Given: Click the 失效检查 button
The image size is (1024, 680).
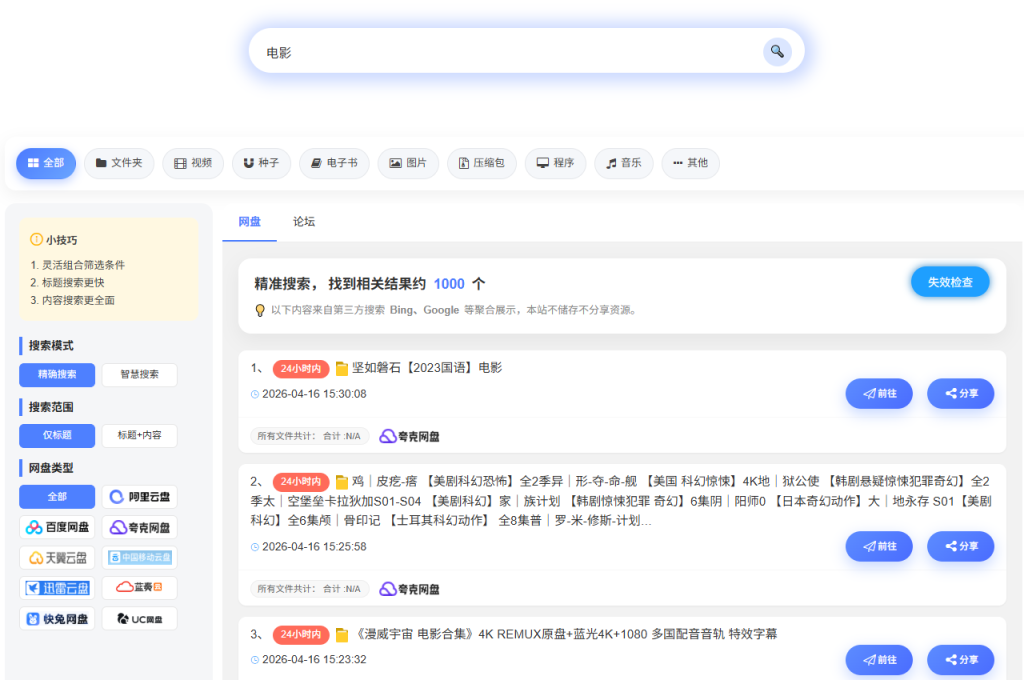Looking at the screenshot, I should [949, 282].
